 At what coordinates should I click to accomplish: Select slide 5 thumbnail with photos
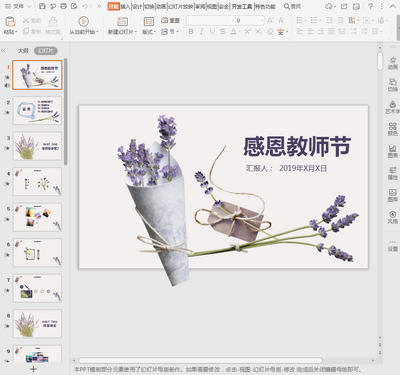[37, 217]
